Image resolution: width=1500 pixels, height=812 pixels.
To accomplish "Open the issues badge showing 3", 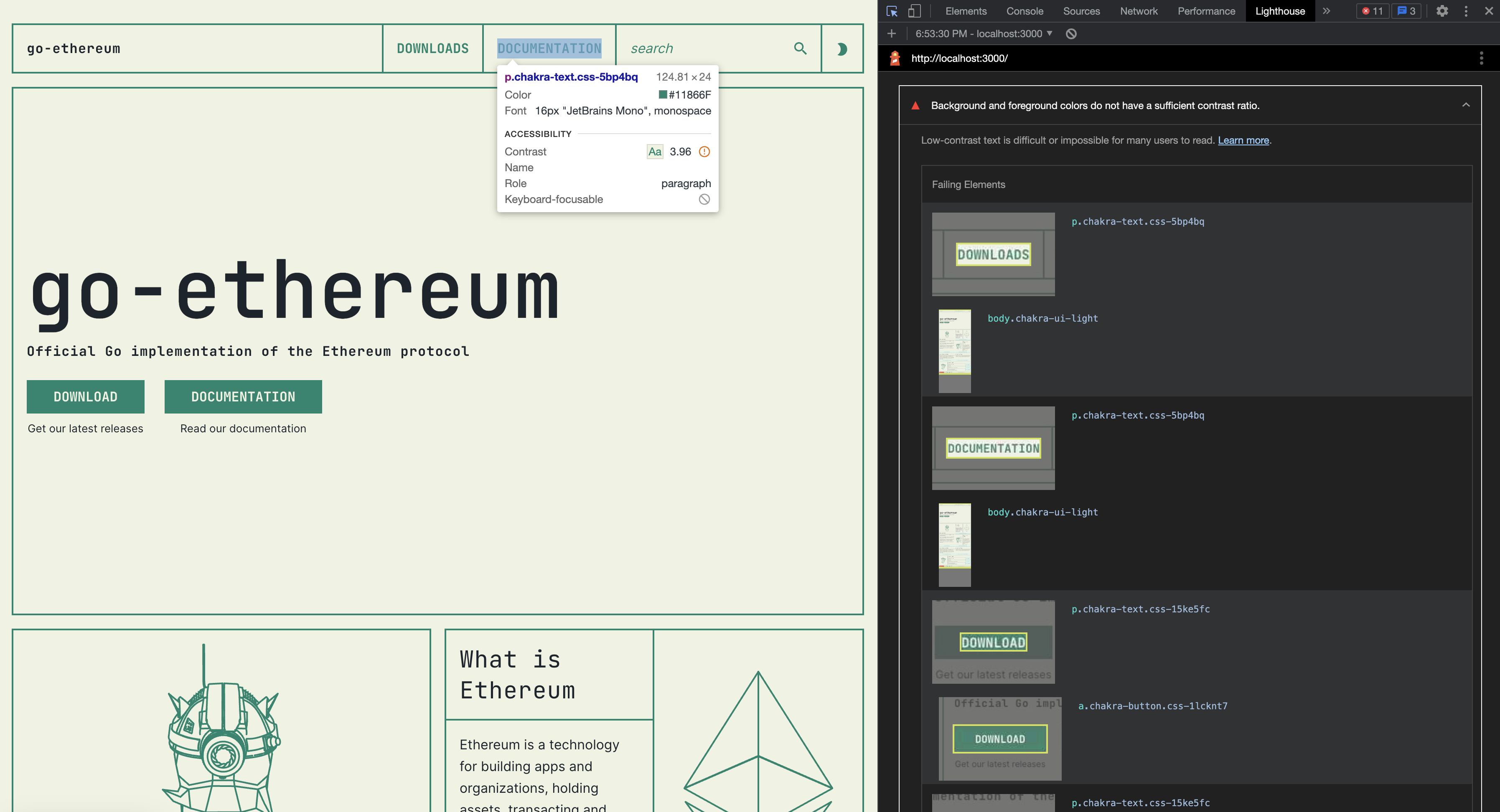I will (1406, 11).
